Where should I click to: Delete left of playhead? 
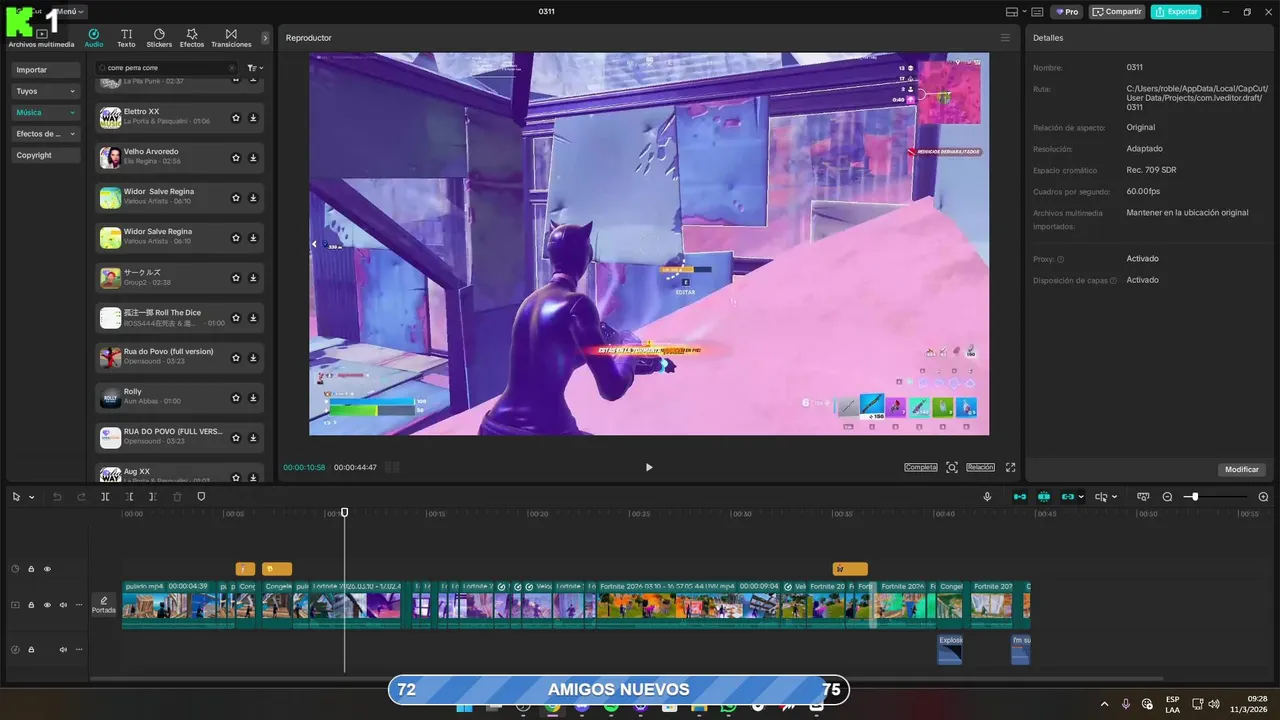pyautogui.click(x=129, y=496)
